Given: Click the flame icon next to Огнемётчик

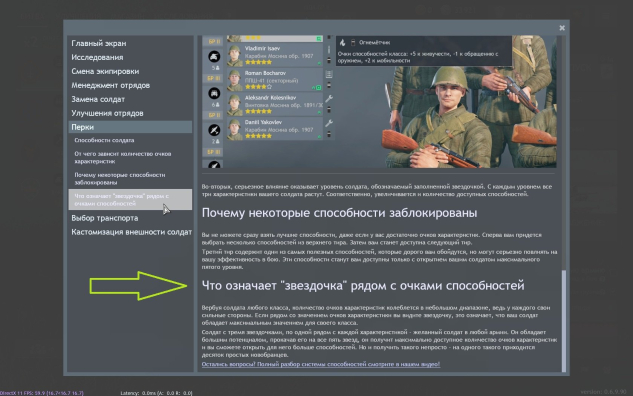Looking at the screenshot, I should [342, 42].
